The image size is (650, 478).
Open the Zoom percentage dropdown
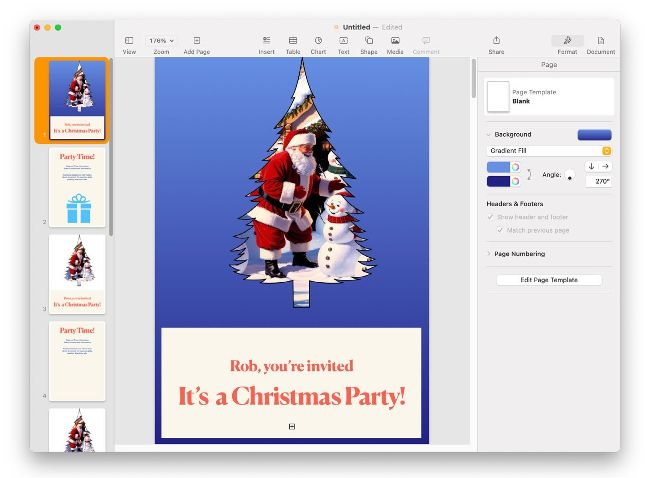point(161,41)
